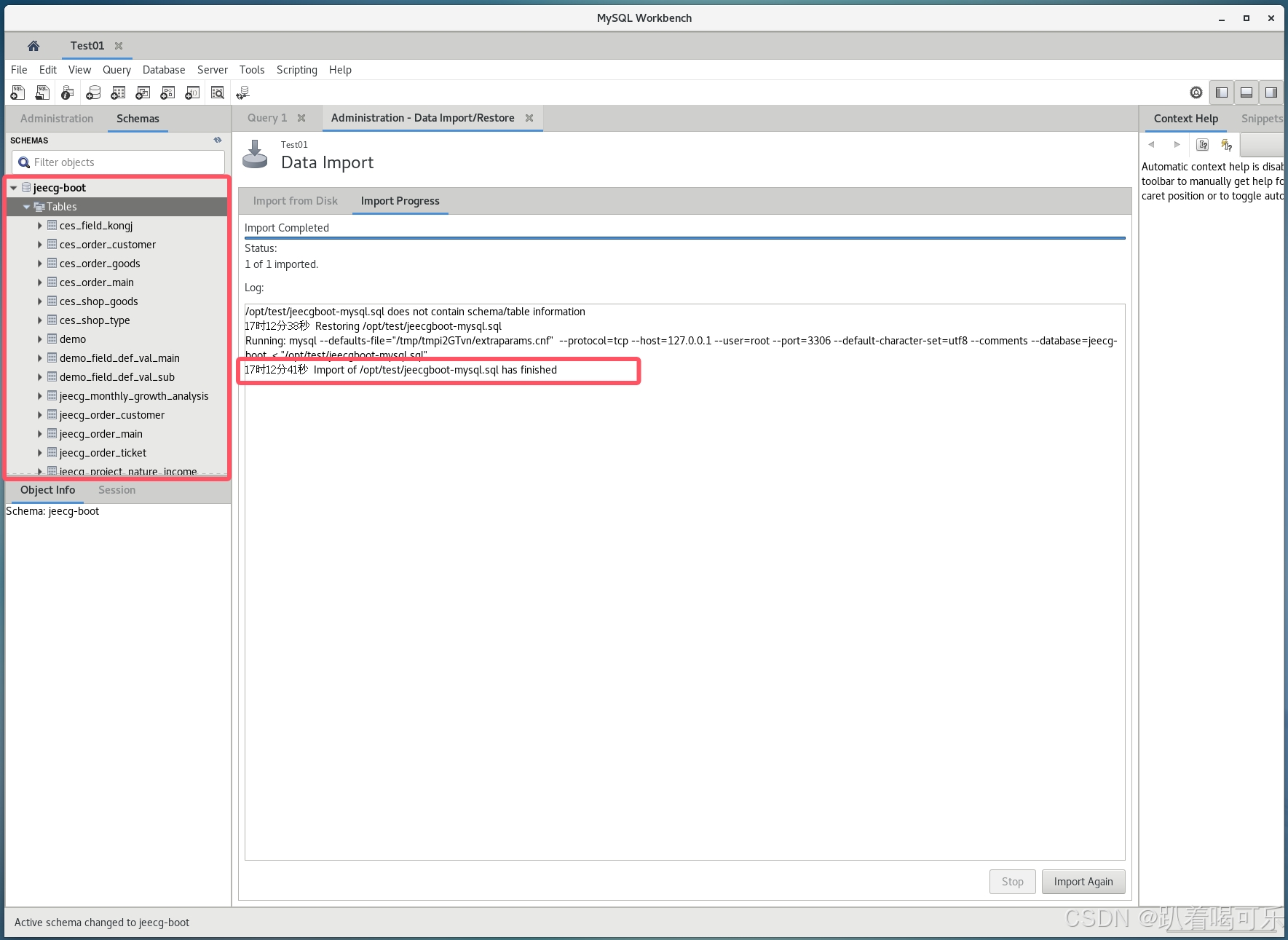Go forward in context help
The width and height of the screenshot is (1288, 940).
click(1177, 144)
